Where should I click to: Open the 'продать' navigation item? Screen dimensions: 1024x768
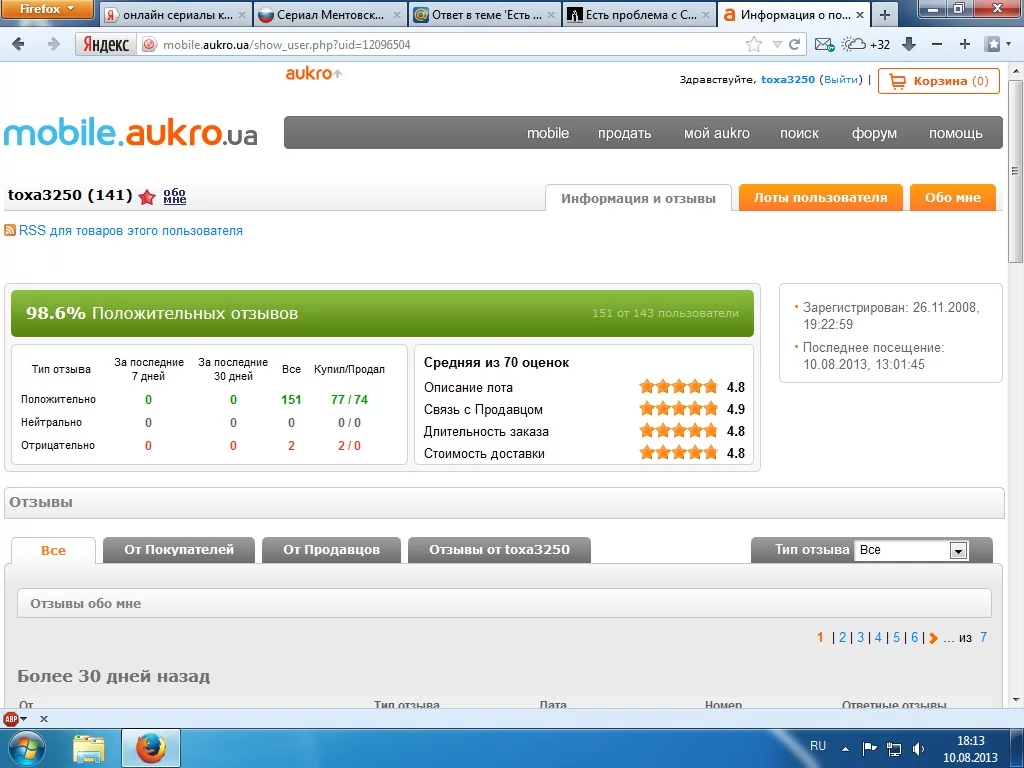tap(624, 133)
